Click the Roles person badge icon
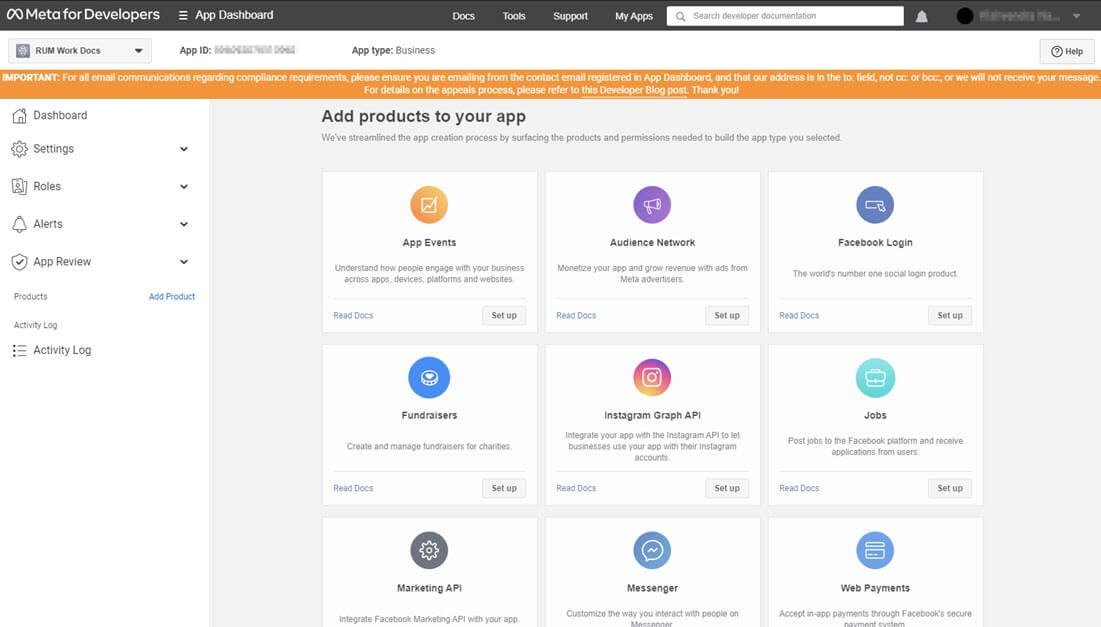The height and width of the screenshot is (627, 1101). tap(20, 186)
